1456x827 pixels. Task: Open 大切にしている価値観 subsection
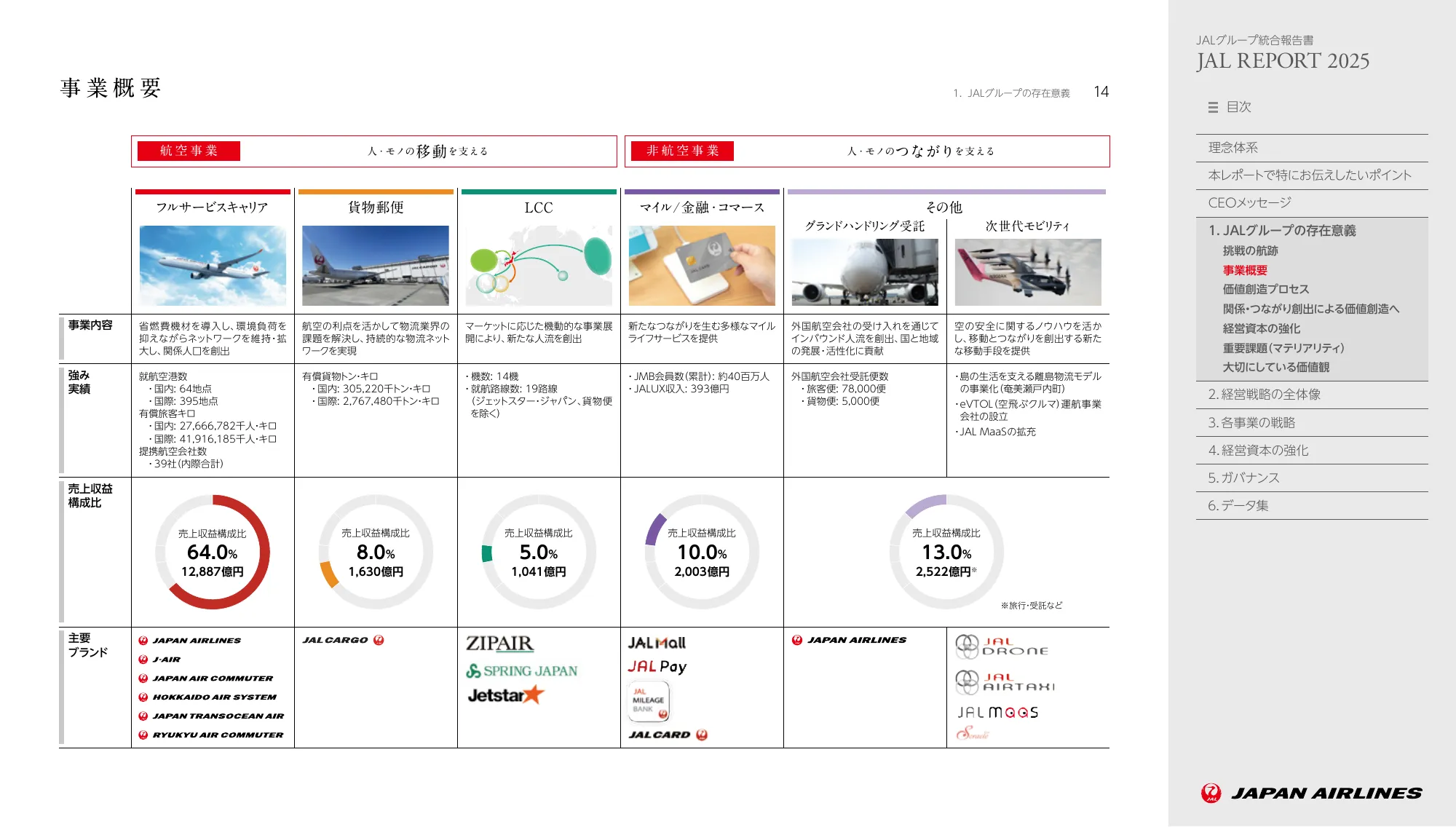[x=1275, y=367]
